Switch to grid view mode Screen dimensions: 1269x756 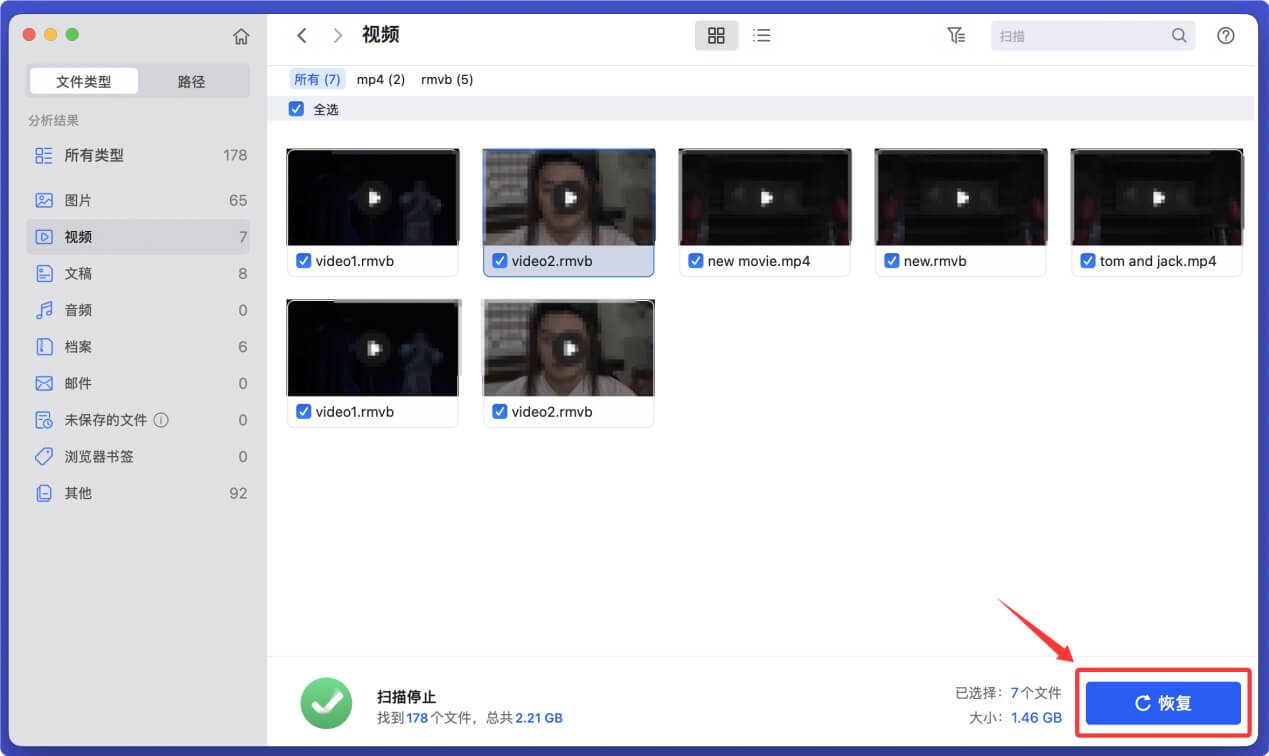(x=716, y=35)
